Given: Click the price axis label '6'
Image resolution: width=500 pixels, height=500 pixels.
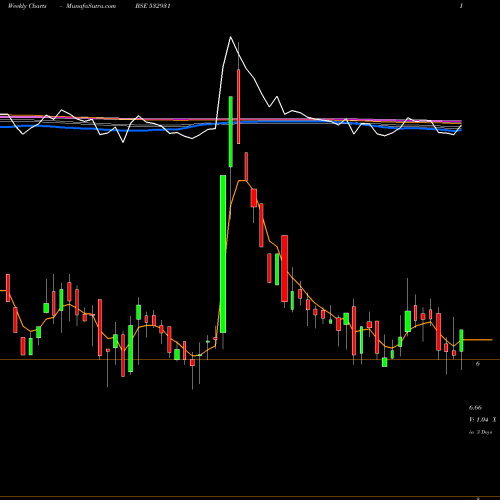Looking at the screenshot, I should click(x=477, y=364).
